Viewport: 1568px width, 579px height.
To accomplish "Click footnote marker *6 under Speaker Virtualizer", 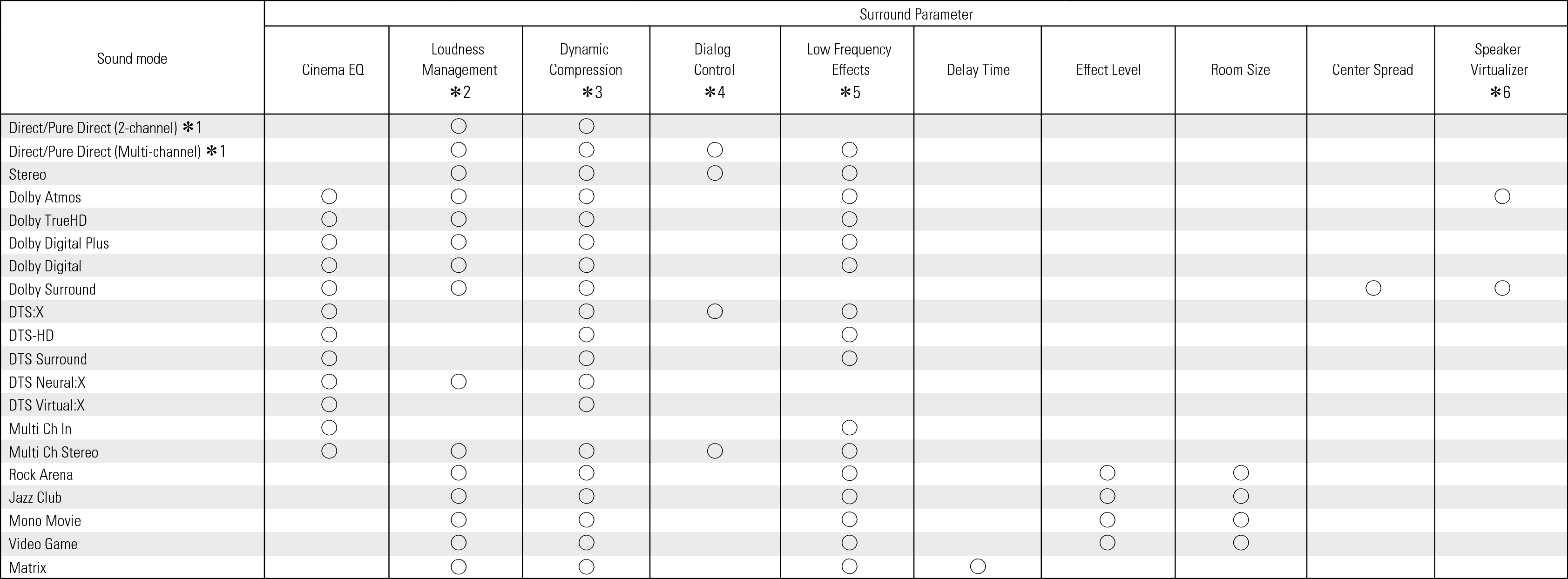I will [1500, 93].
